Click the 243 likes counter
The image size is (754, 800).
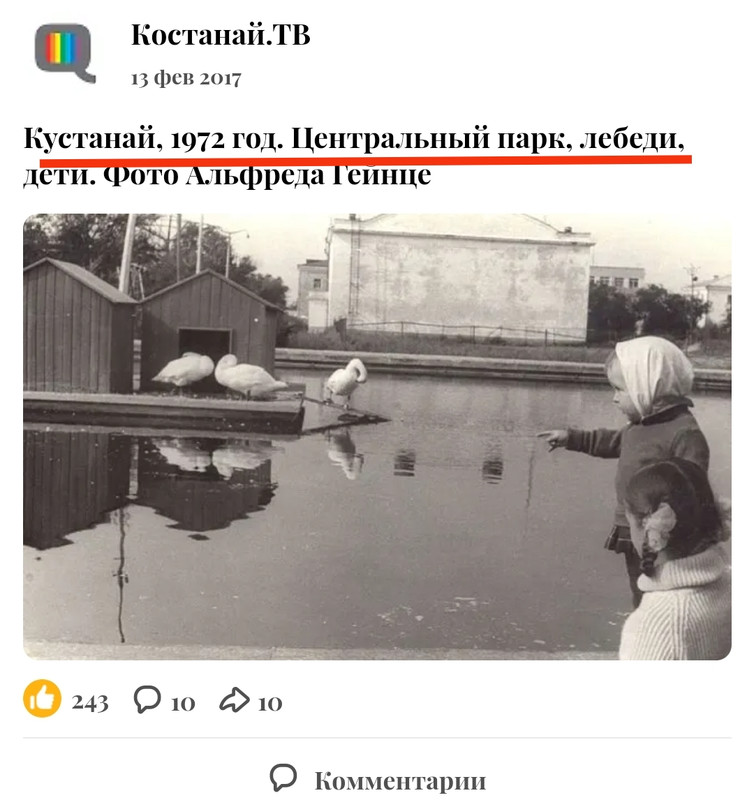90,703
